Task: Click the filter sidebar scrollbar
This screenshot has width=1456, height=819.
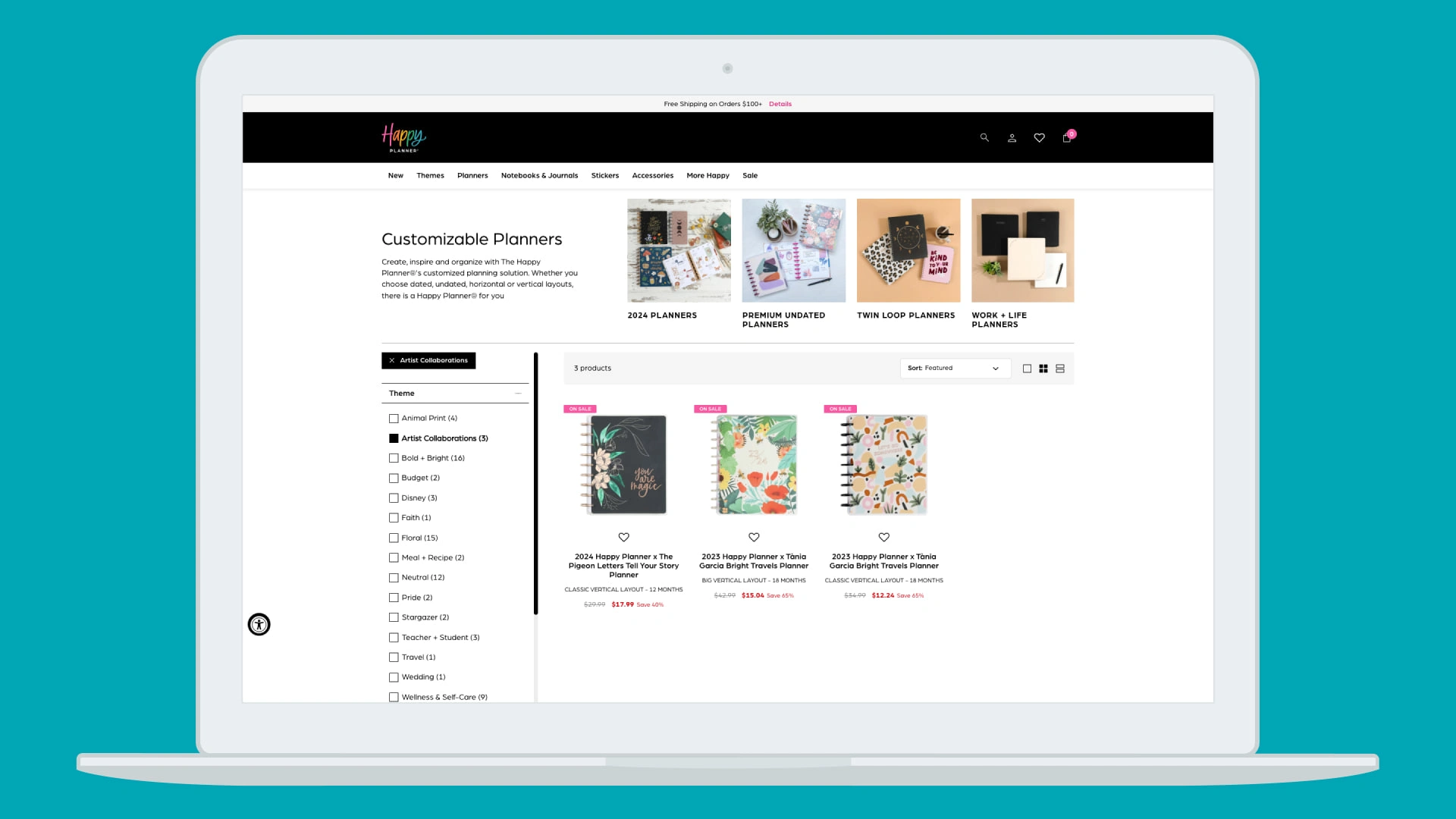Action: pyautogui.click(x=535, y=484)
